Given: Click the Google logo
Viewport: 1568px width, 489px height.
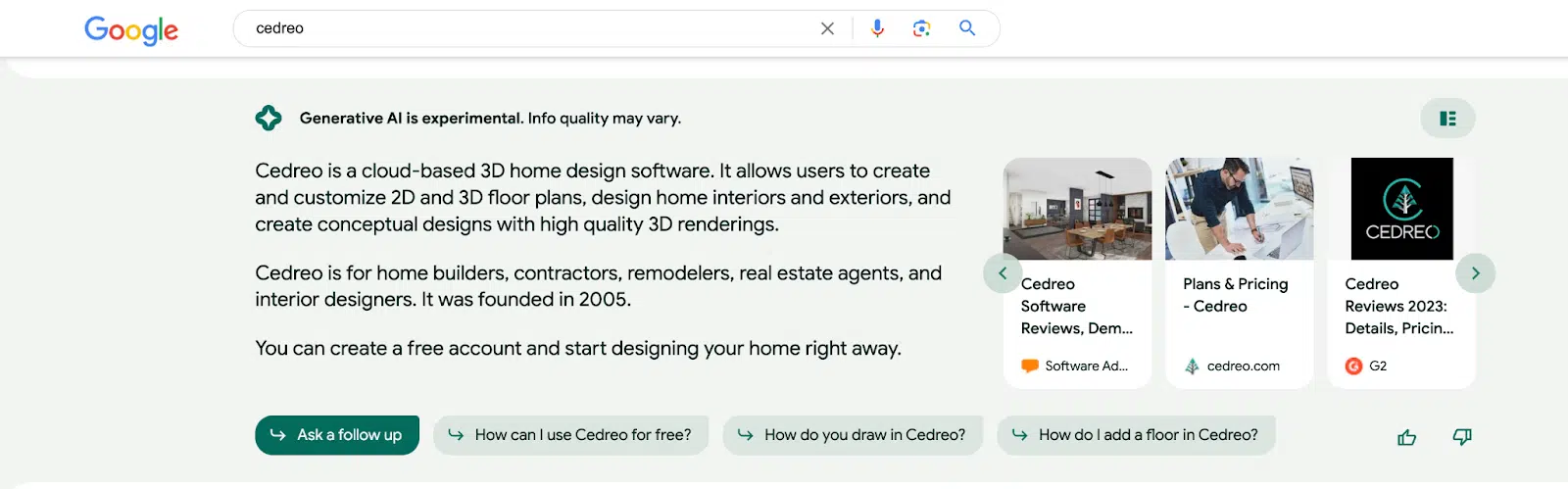Looking at the screenshot, I should click(x=131, y=30).
